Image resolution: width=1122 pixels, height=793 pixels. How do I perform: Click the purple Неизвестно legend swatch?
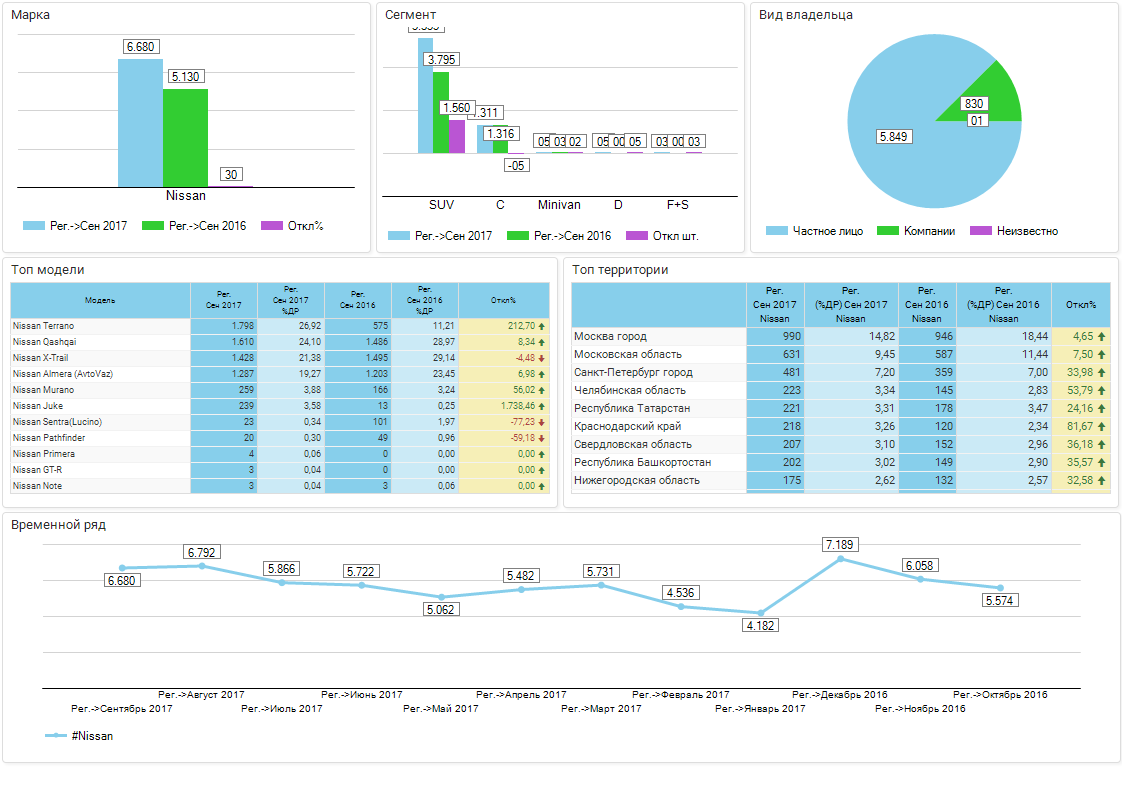click(x=981, y=230)
